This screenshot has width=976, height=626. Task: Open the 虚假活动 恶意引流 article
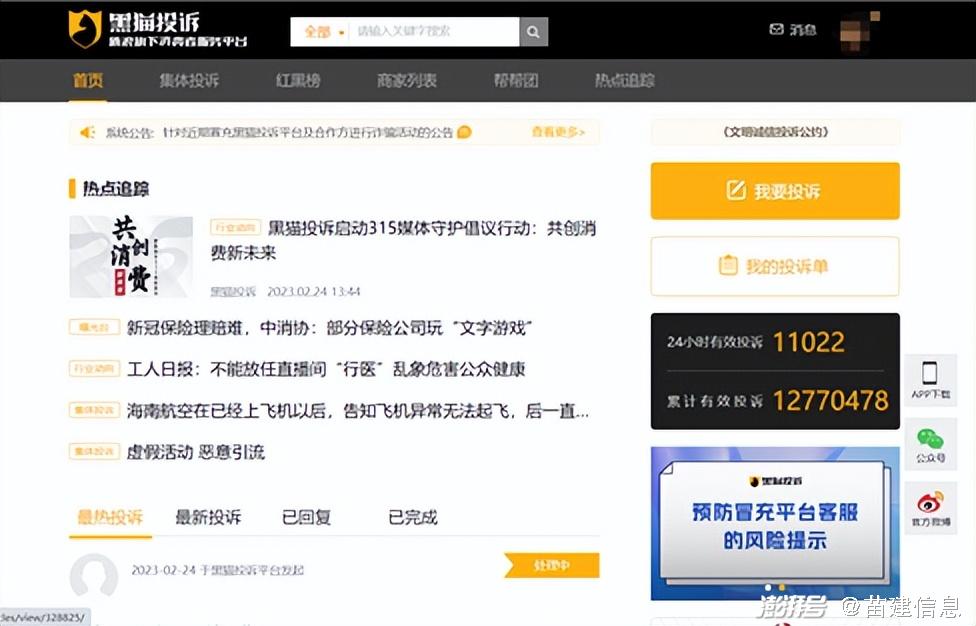tap(196, 452)
